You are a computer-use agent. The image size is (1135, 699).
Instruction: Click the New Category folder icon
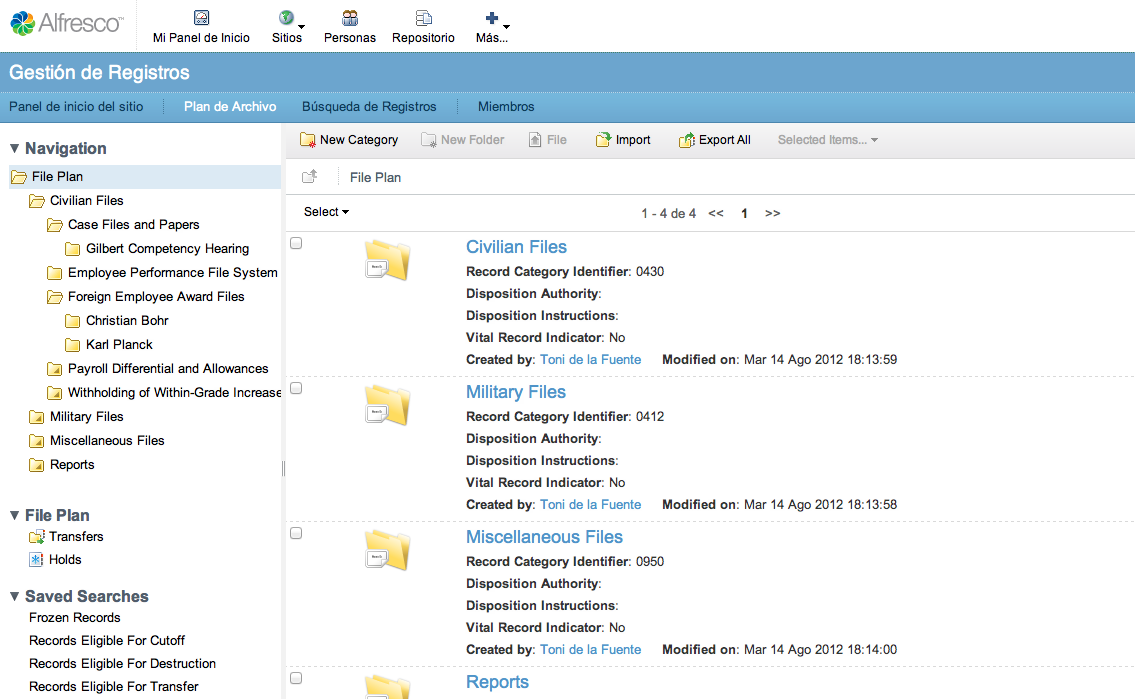pos(308,140)
